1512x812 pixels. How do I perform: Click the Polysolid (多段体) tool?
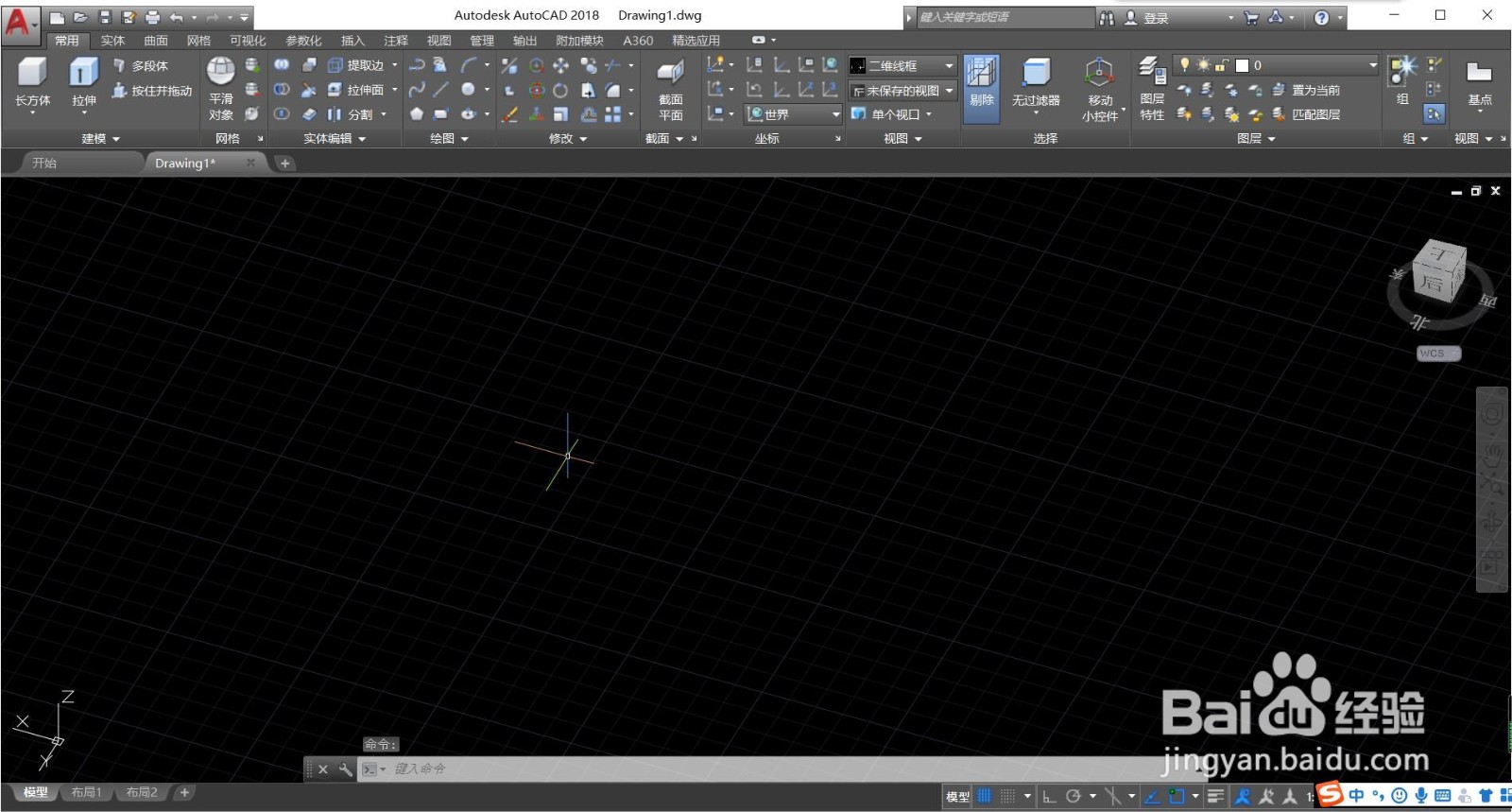tap(140, 65)
